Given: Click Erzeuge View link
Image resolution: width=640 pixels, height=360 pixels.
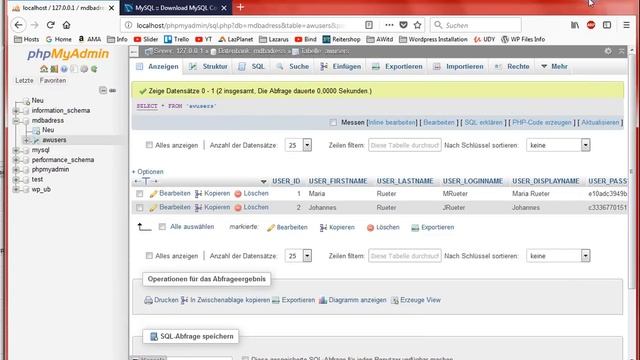Looking at the screenshot, I should [x=420, y=300].
